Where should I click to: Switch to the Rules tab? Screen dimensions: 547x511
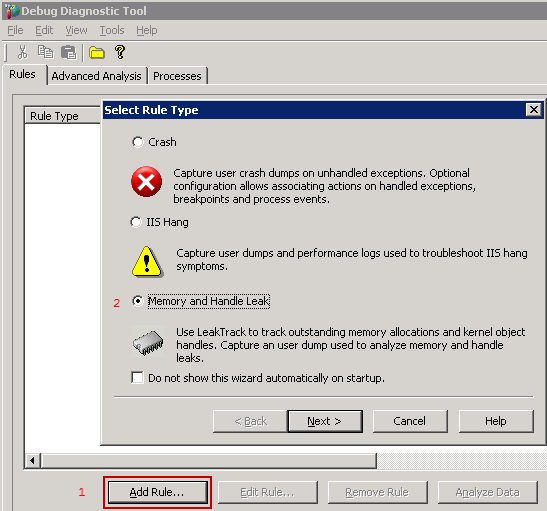[x=23, y=74]
